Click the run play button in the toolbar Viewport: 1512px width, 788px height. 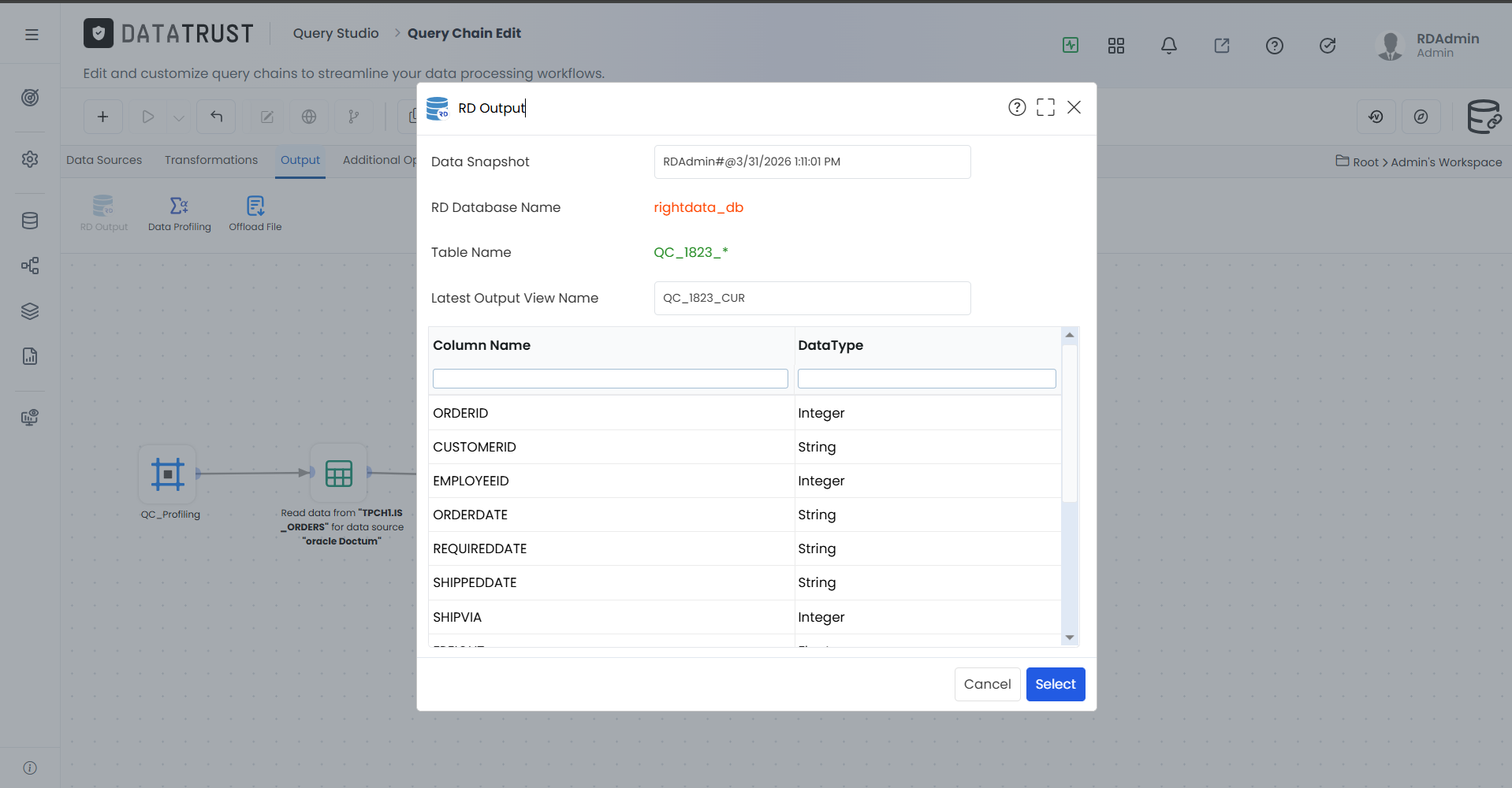point(147,117)
